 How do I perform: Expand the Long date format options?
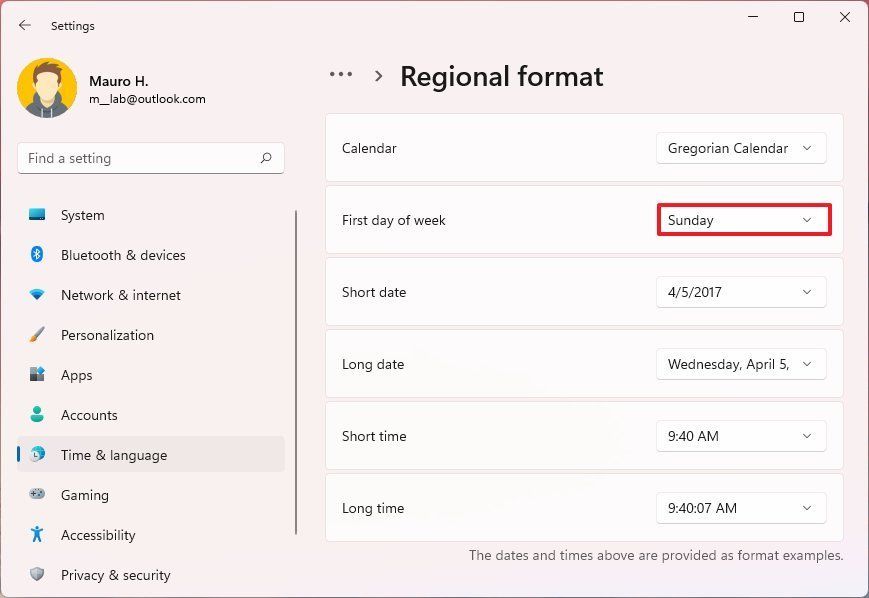click(740, 364)
